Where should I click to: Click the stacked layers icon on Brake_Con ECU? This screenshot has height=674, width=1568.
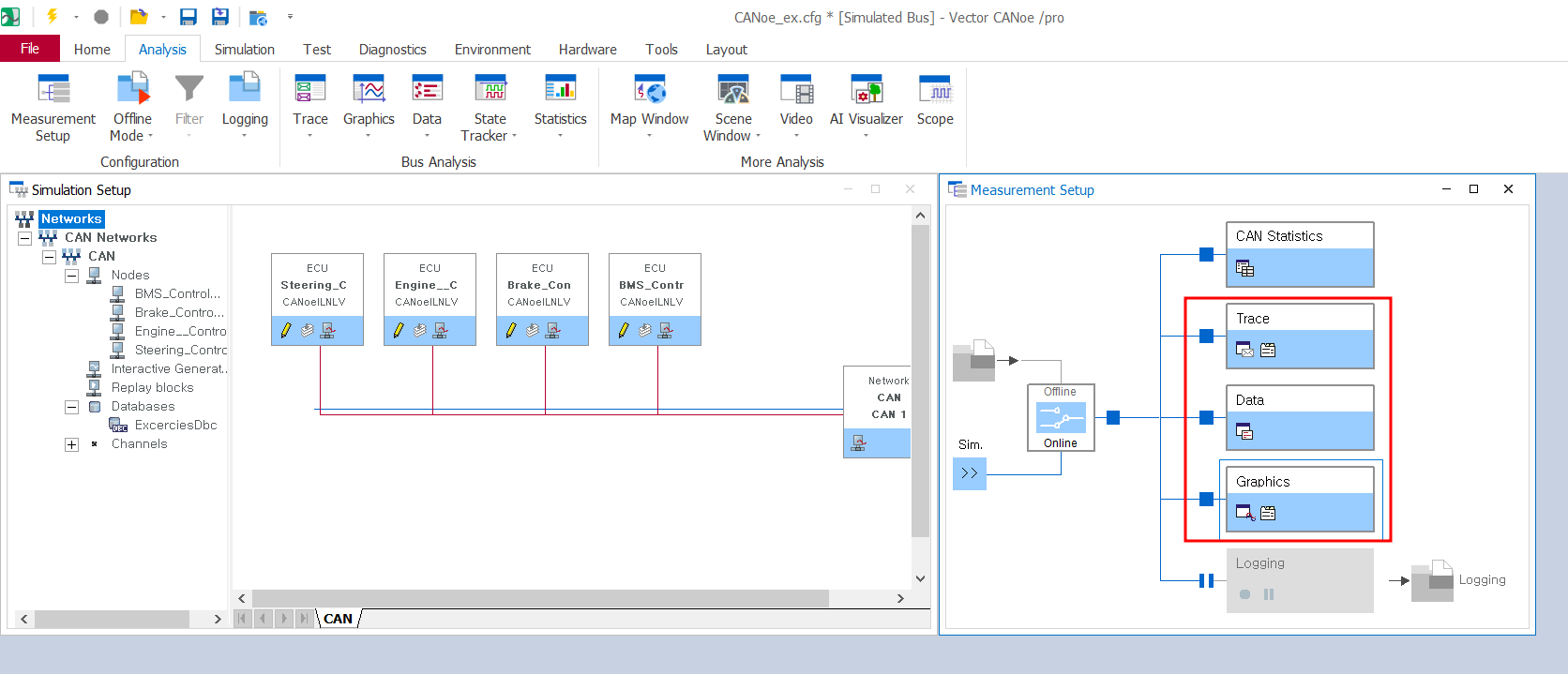click(533, 330)
